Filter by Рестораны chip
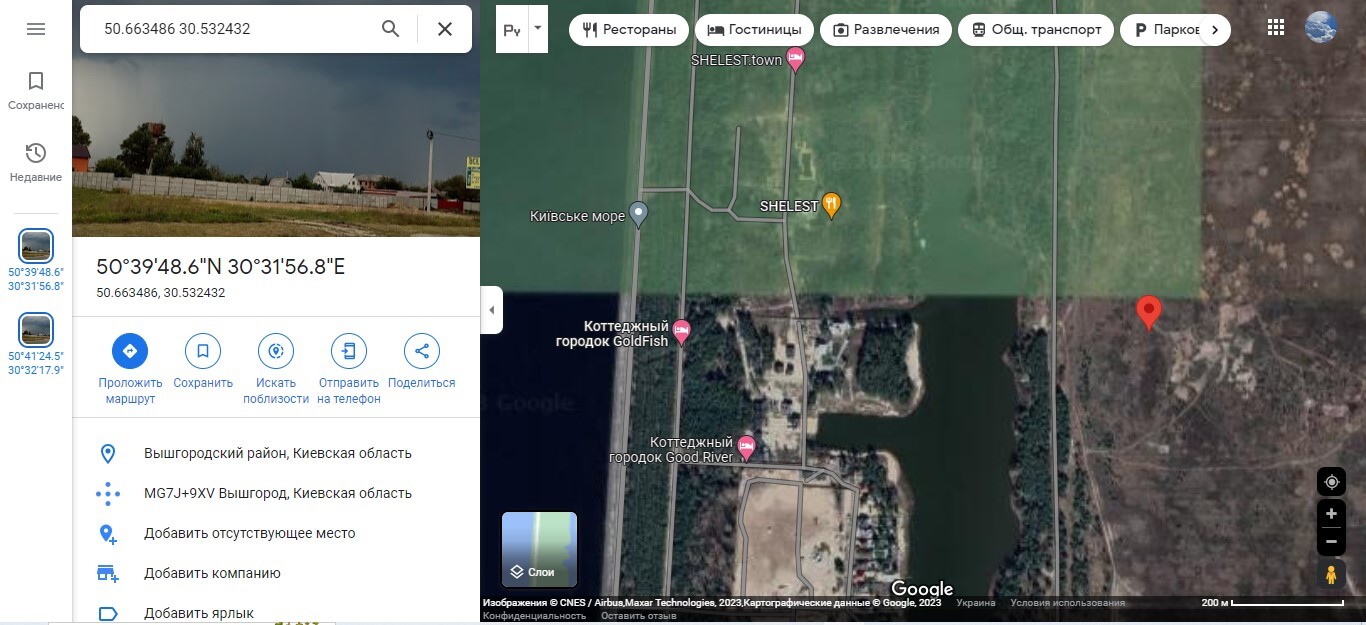The width and height of the screenshot is (1366, 625). point(629,30)
